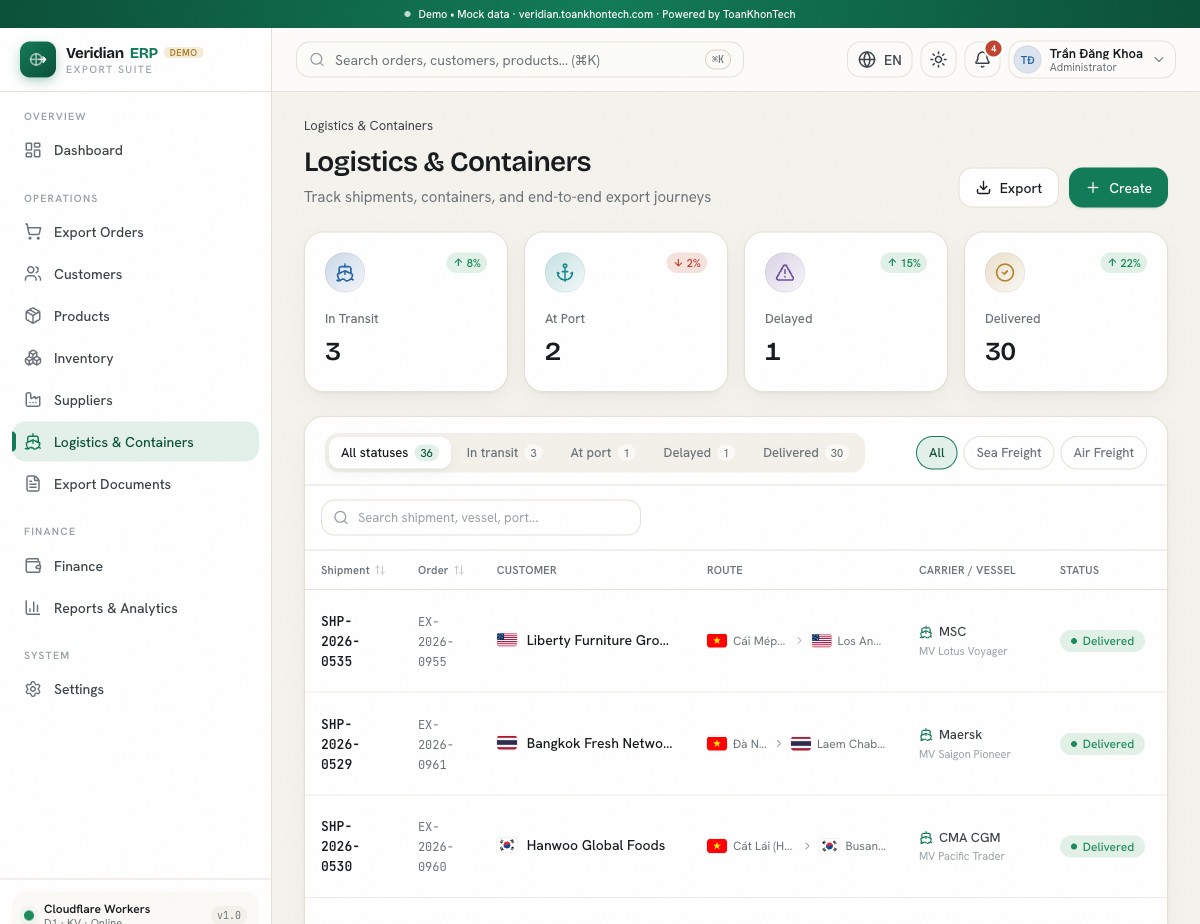Open Settings from the sidebar

[135, 689]
